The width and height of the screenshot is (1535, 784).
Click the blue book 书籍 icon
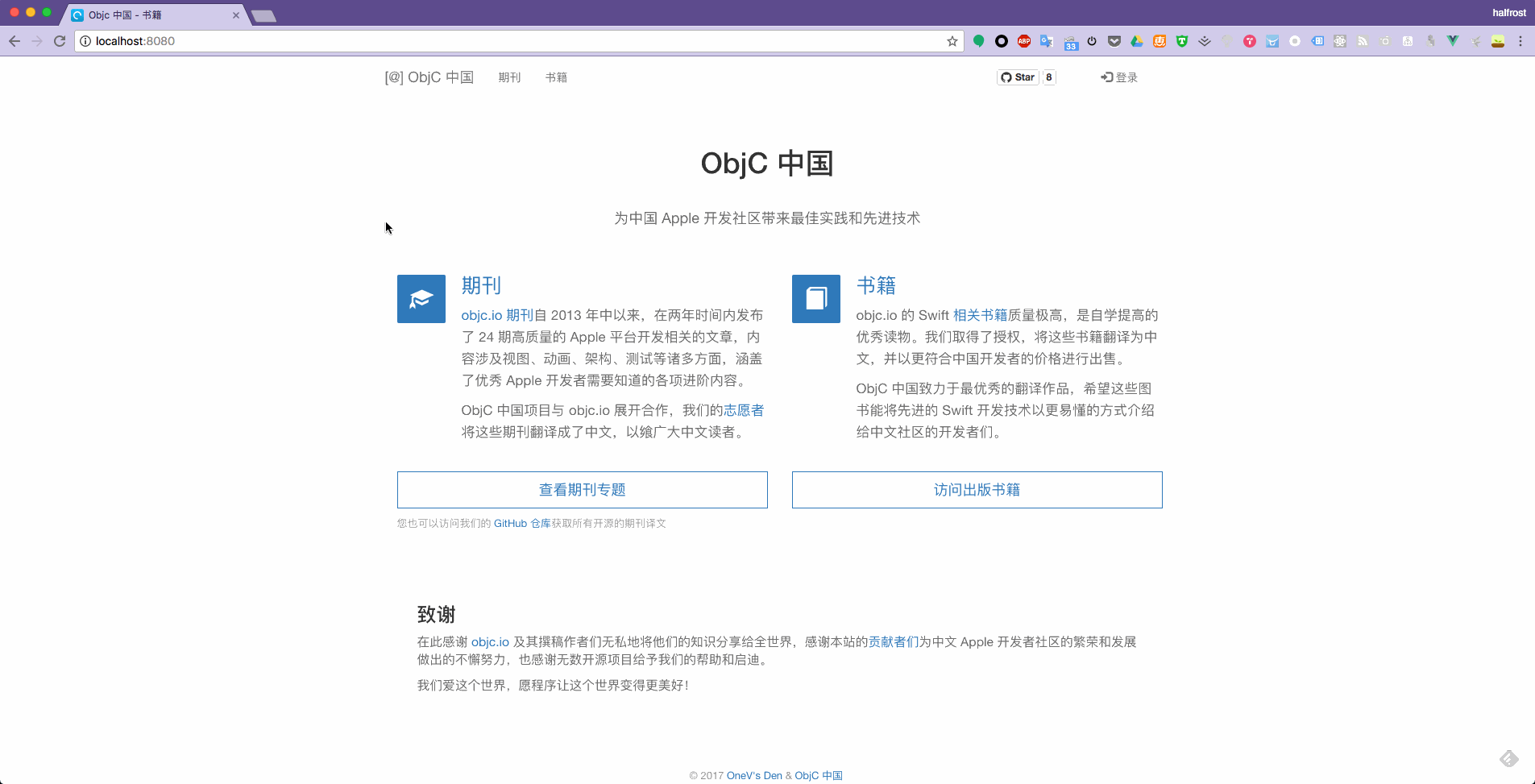coord(816,299)
